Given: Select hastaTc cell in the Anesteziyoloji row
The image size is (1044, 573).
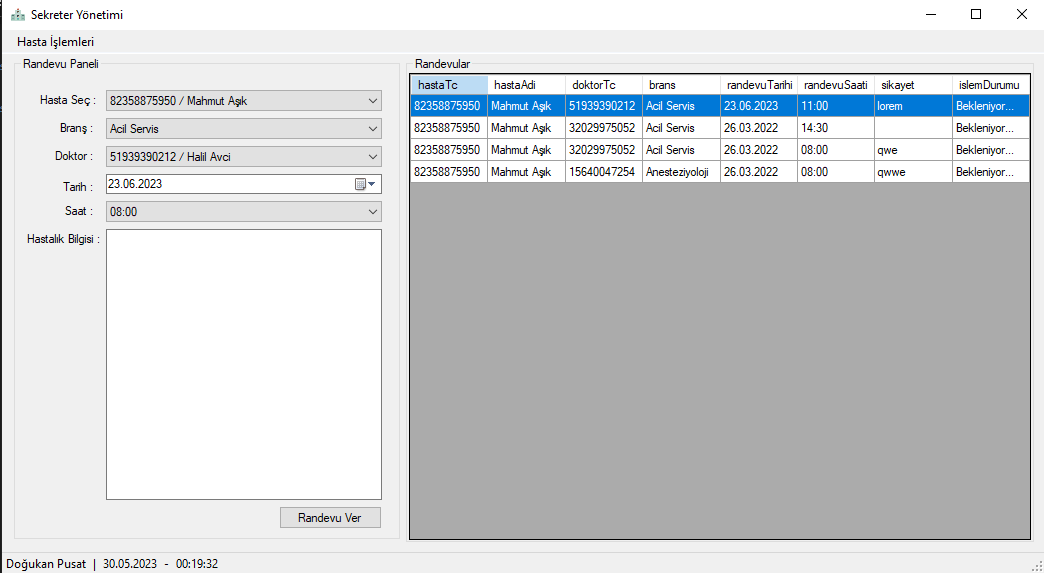Looking at the screenshot, I should 449,172.
